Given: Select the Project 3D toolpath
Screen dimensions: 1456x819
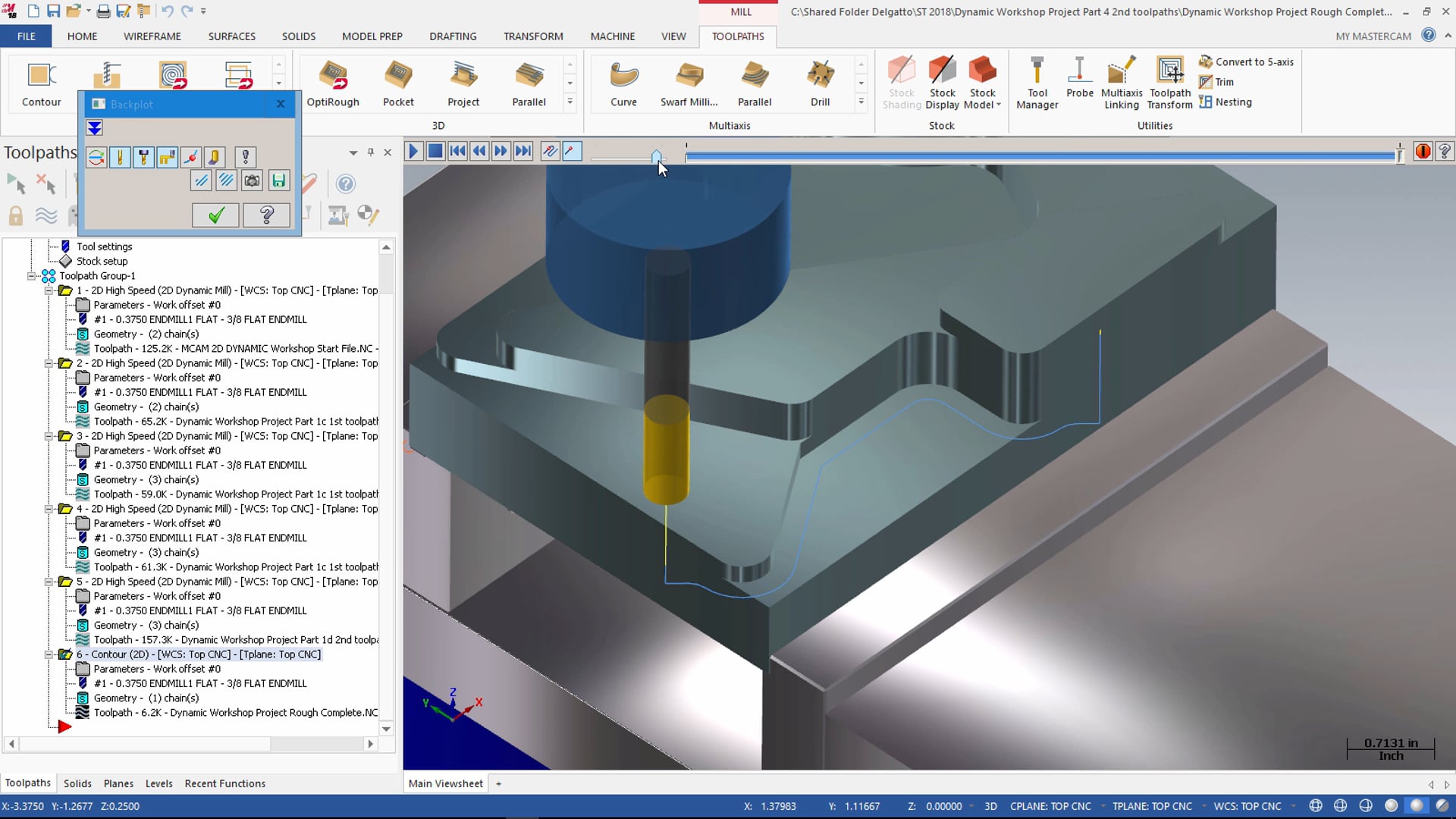Looking at the screenshot, I should [x=463, y=83].
